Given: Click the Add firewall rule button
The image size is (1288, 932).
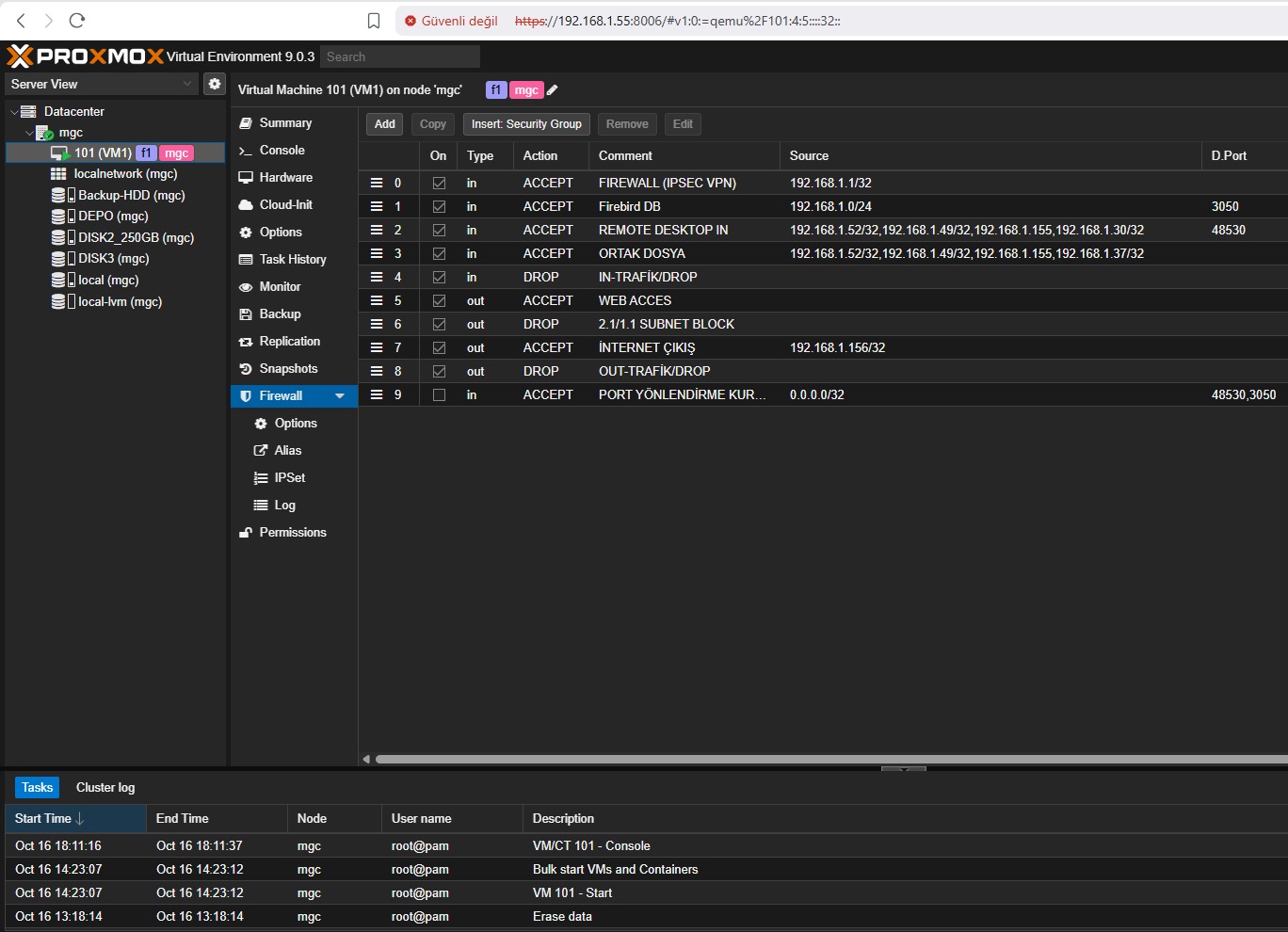Looking at the screenshot, I should pos(384,124).
